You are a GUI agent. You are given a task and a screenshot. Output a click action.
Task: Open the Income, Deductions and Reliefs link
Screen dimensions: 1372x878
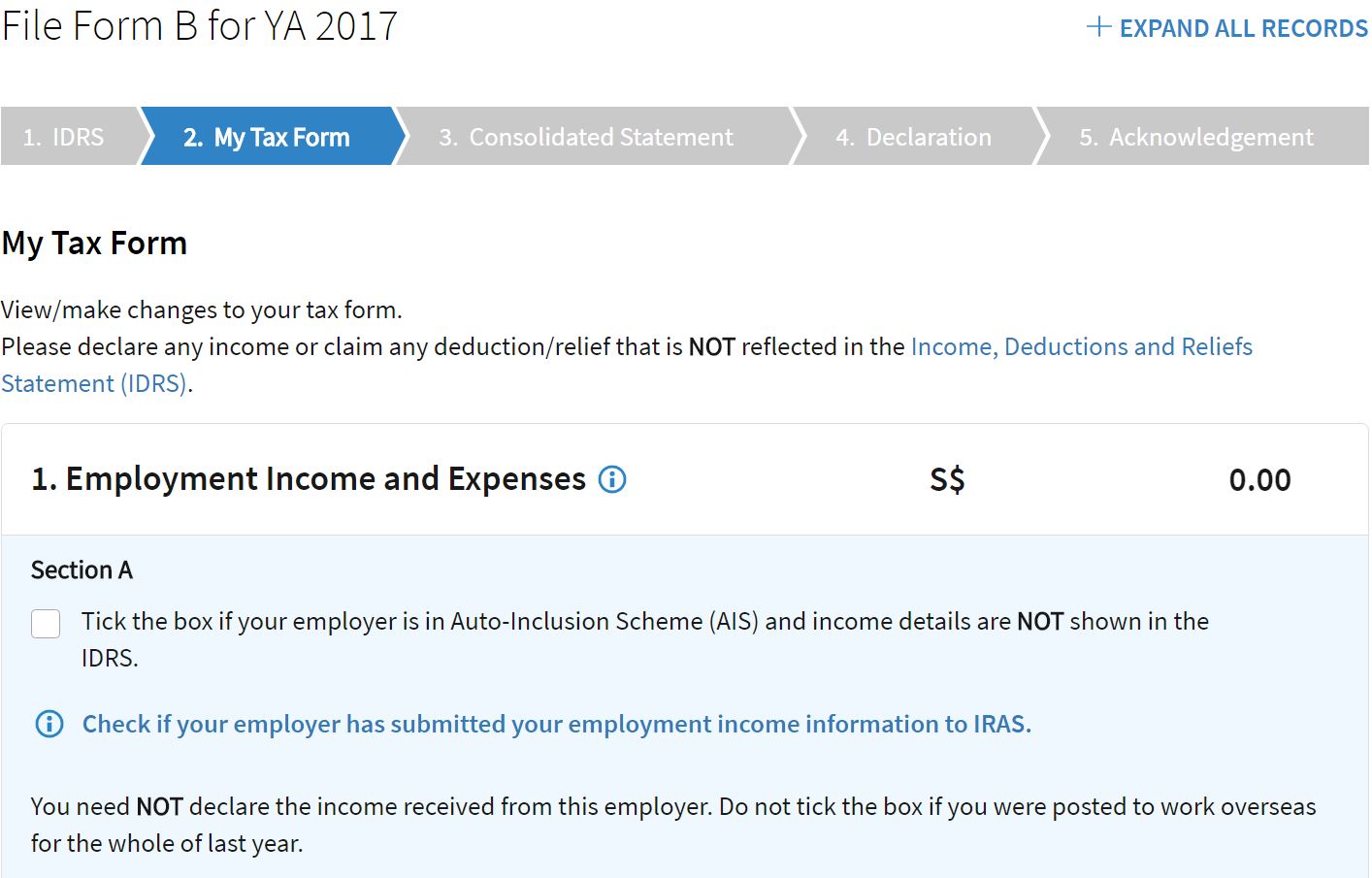tap(1081, 347)
